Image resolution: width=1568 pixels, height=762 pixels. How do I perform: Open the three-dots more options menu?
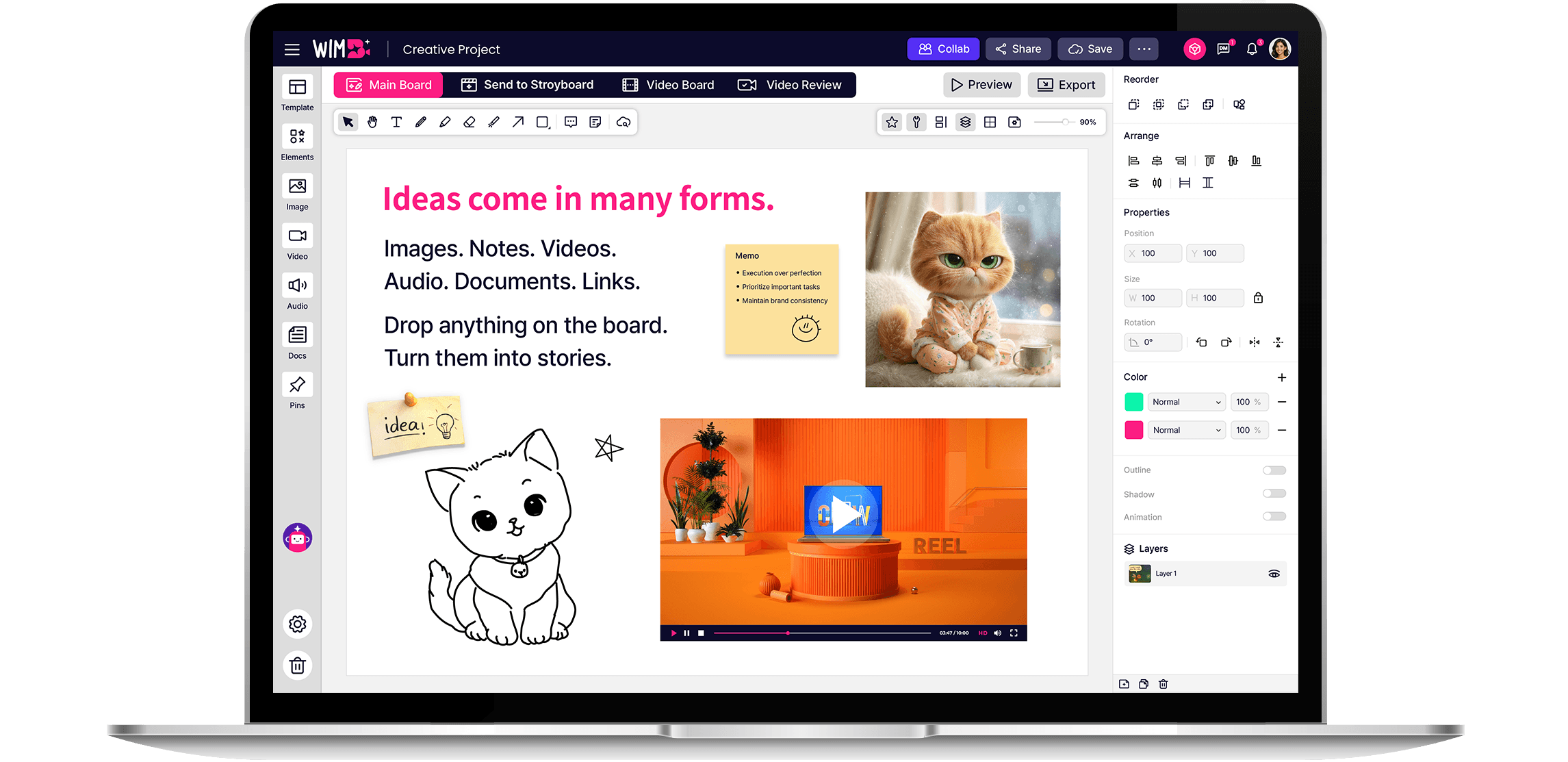[x=1144, y=49]
